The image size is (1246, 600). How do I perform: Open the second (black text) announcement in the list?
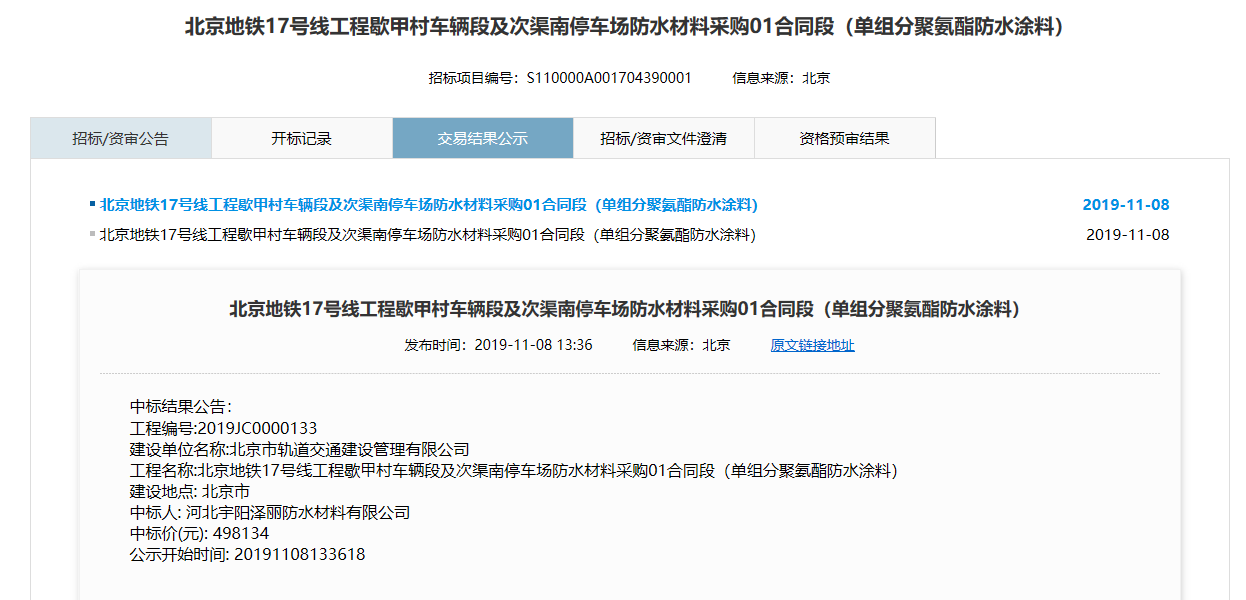pos(427,235)
